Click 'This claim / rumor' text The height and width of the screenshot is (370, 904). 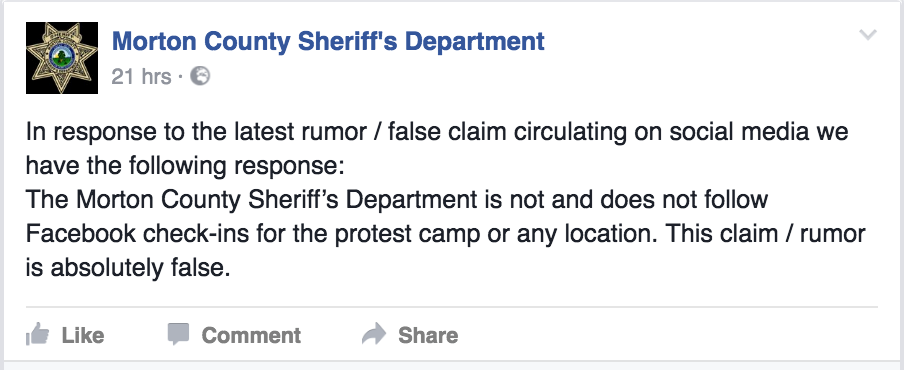769,234
